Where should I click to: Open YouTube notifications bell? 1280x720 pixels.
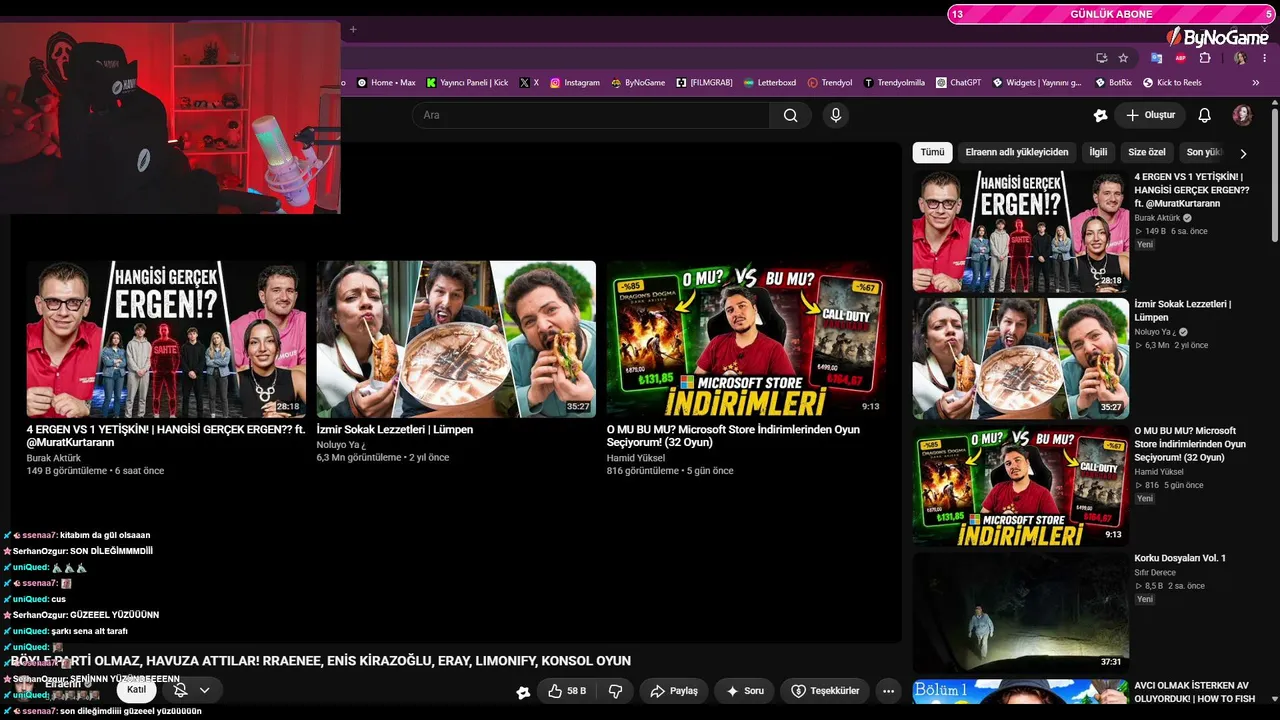pos(1205,115)
